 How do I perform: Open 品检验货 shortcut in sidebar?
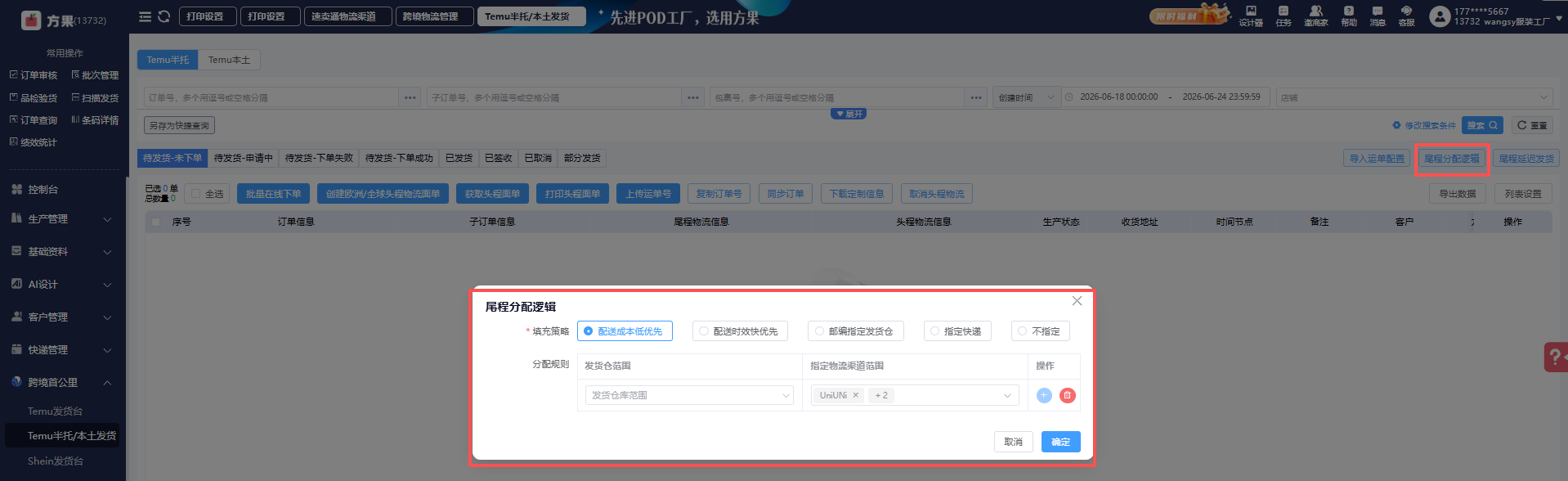[34, 98]
